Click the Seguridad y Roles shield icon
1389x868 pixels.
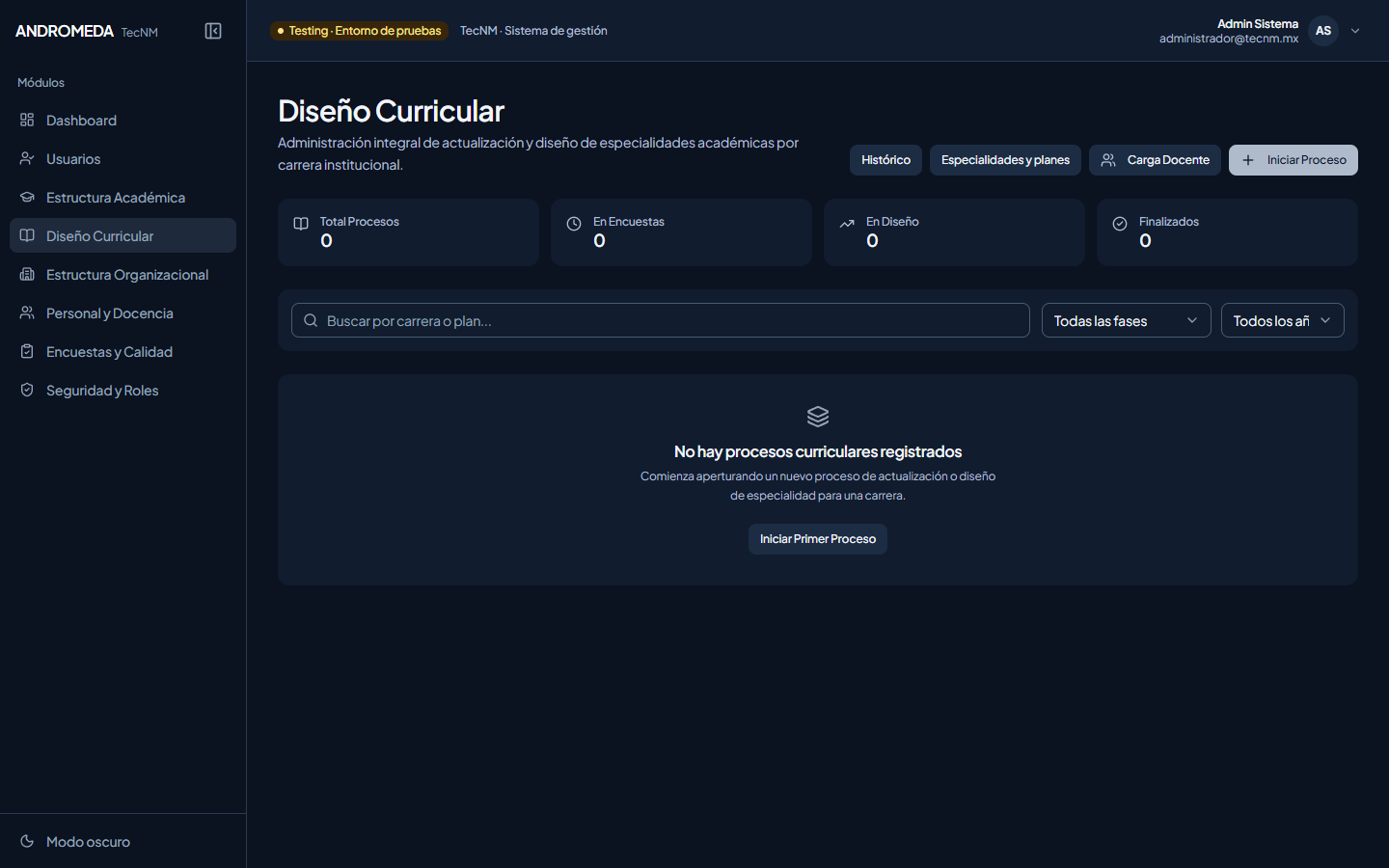[x=27, y=390]
